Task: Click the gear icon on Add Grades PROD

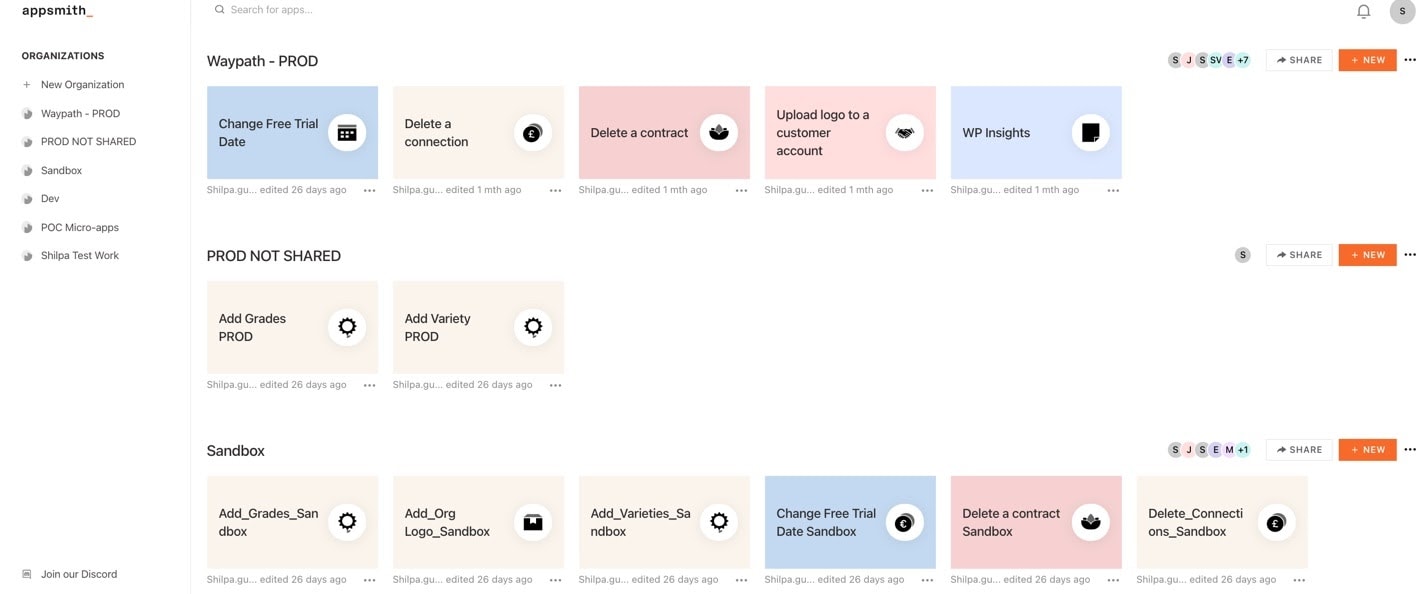Action: pos(347,327)
